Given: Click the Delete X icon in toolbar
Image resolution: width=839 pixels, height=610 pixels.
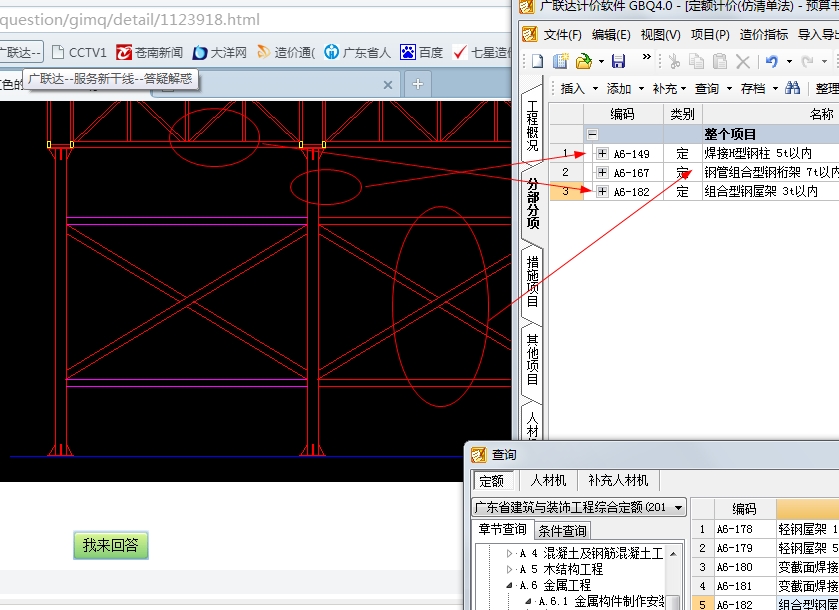Looking at the screenshot, I should pyautogui.click(x=743, y=62).
